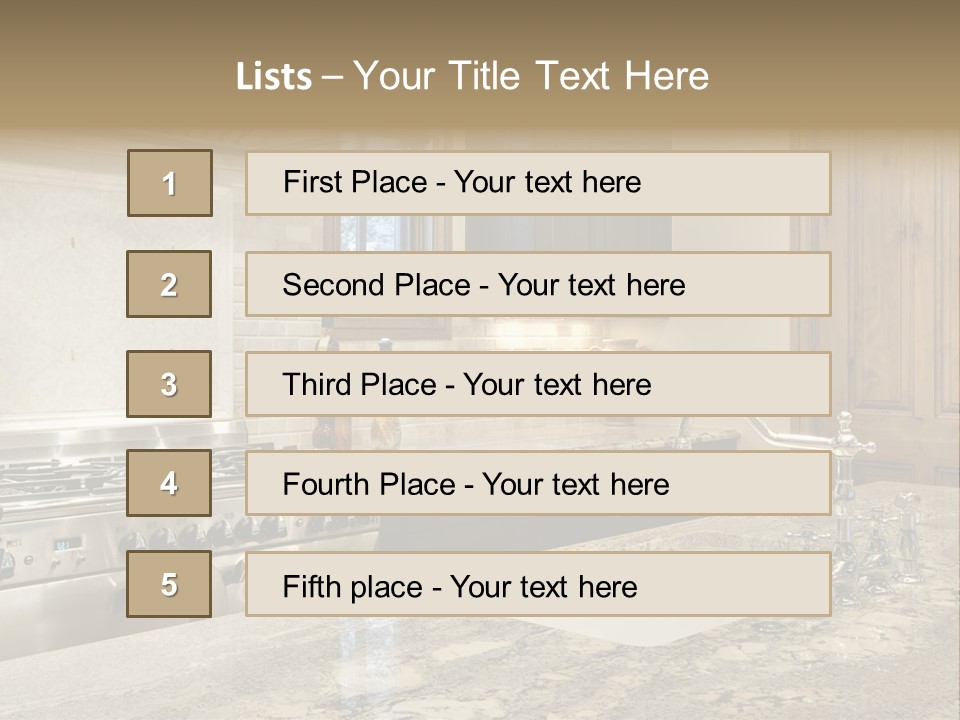Select the number 4 square
Viewport: 960px width, 720px height.
(x=169, y=484)
